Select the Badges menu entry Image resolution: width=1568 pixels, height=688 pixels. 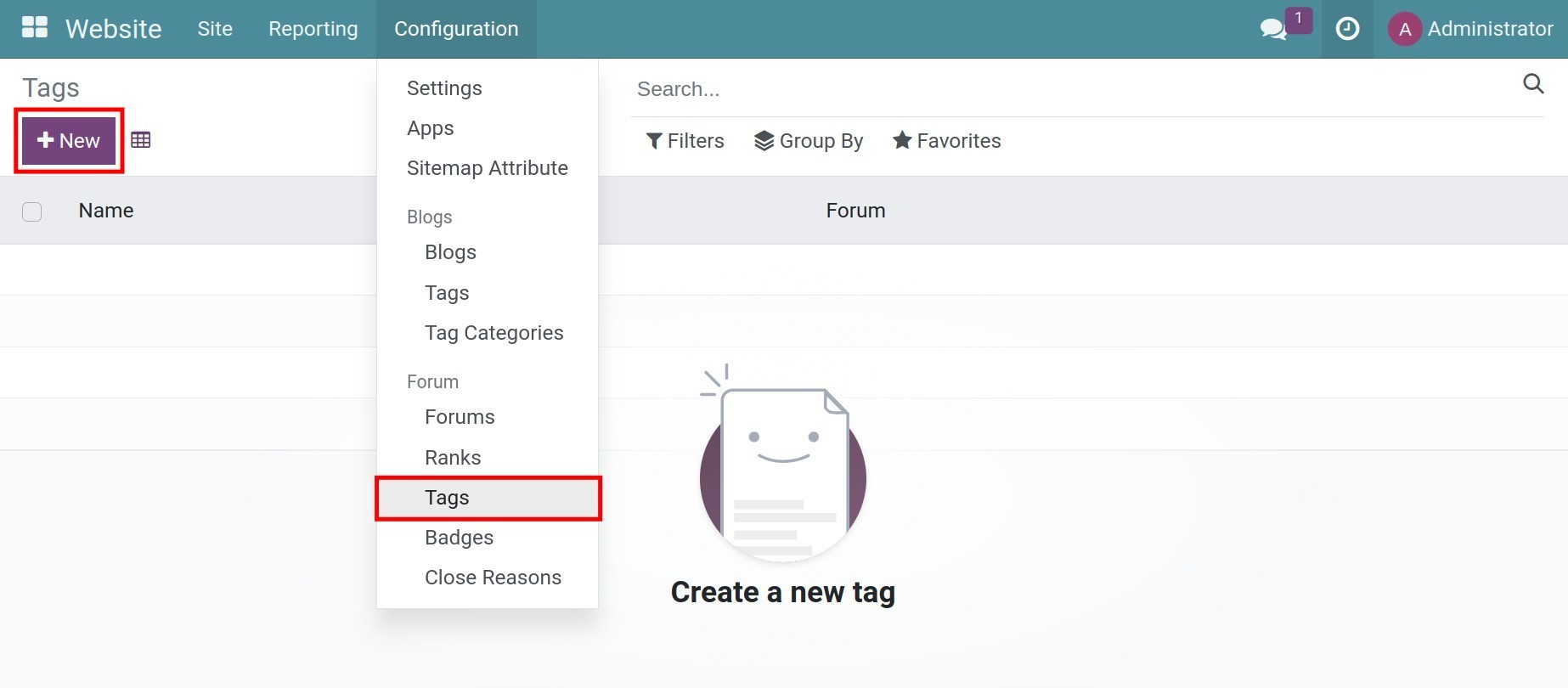pos(459,537)
